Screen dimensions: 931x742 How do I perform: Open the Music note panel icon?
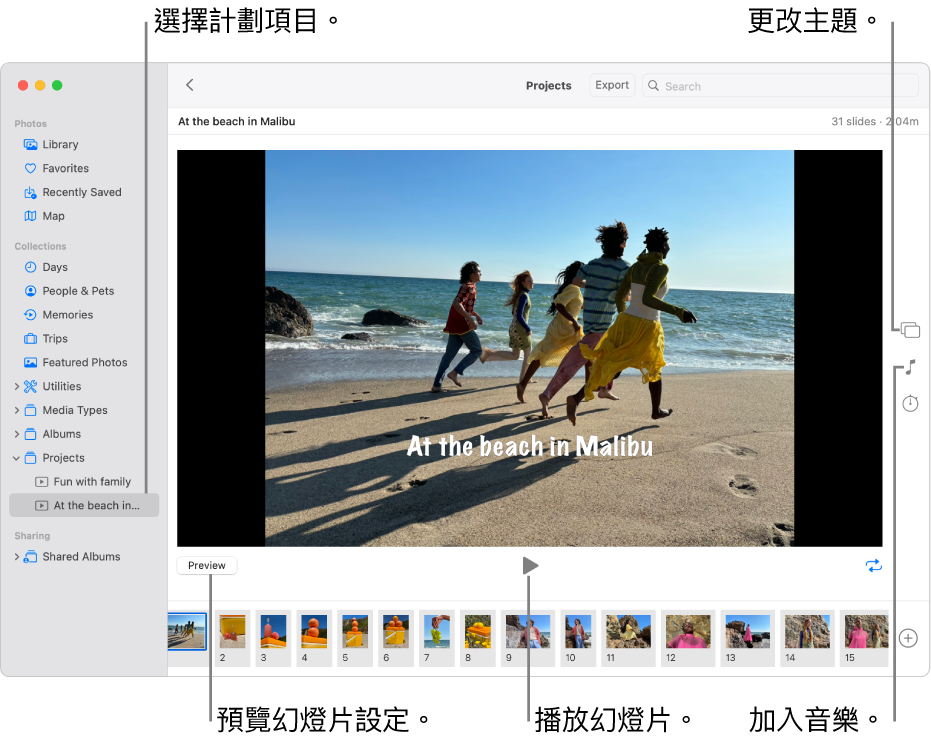(x=910, y=367)
